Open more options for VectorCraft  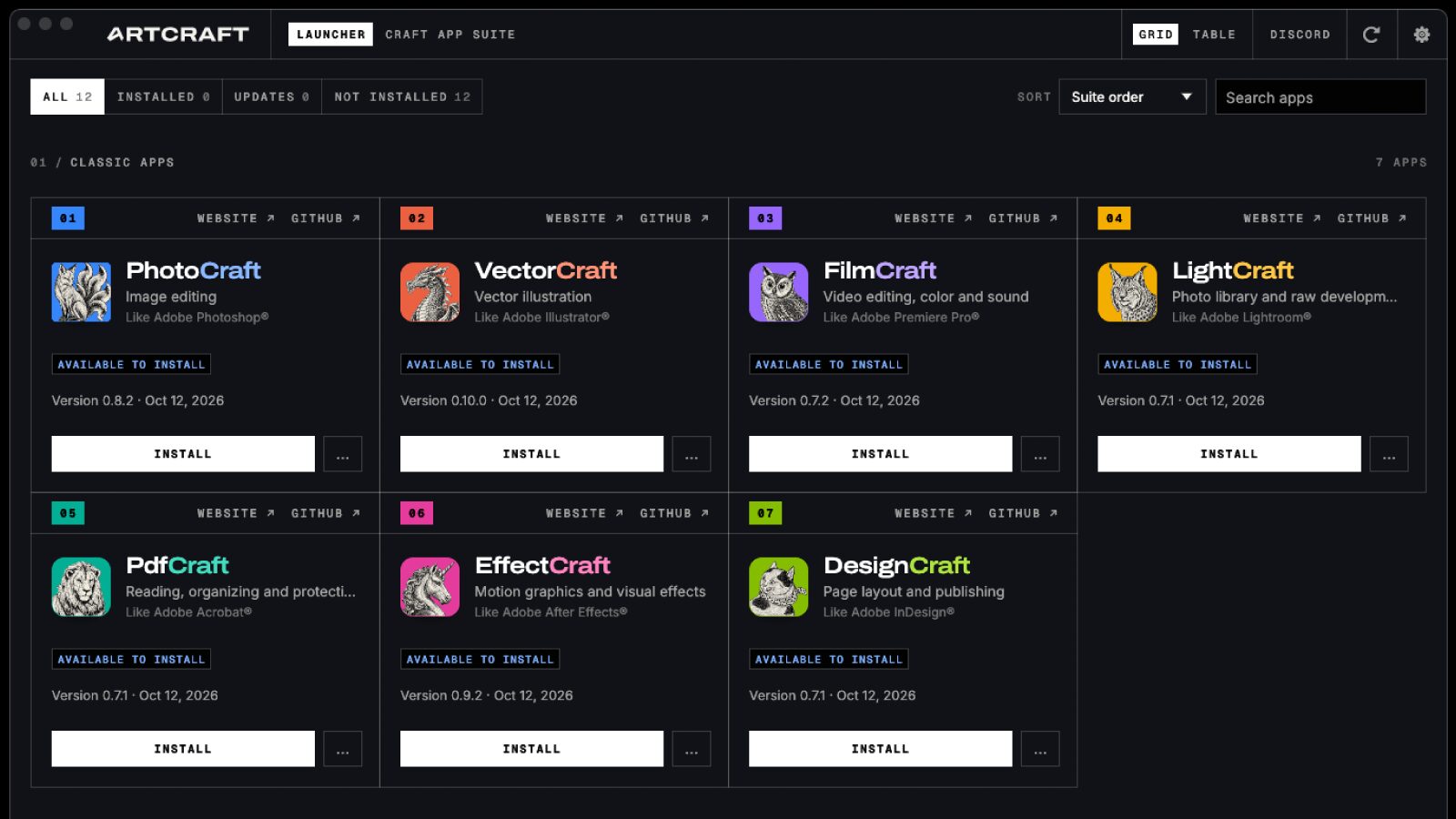tap(692, 454)
